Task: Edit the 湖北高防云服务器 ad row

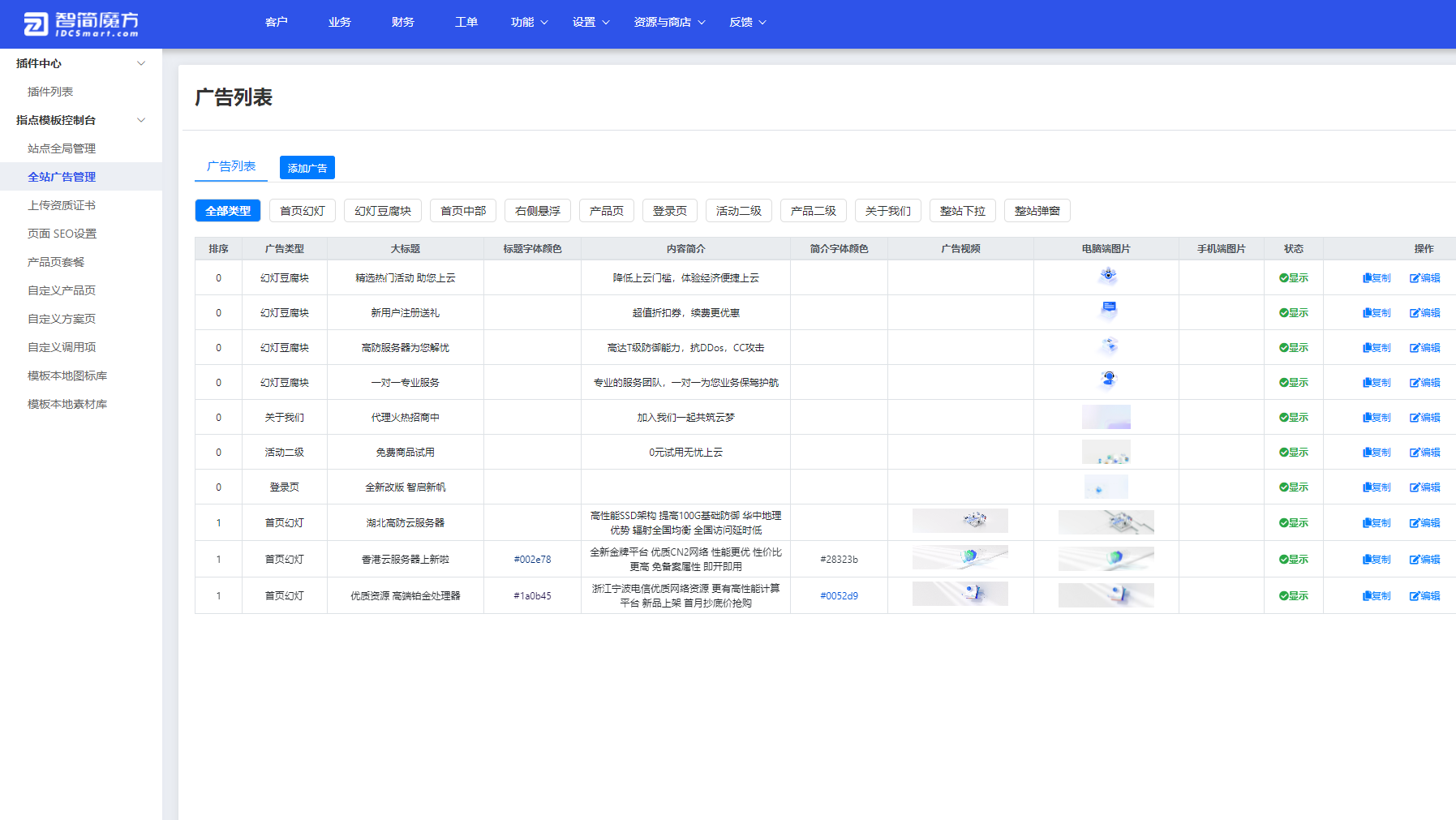Action: pyautogui.click(x=1424, y=523)
